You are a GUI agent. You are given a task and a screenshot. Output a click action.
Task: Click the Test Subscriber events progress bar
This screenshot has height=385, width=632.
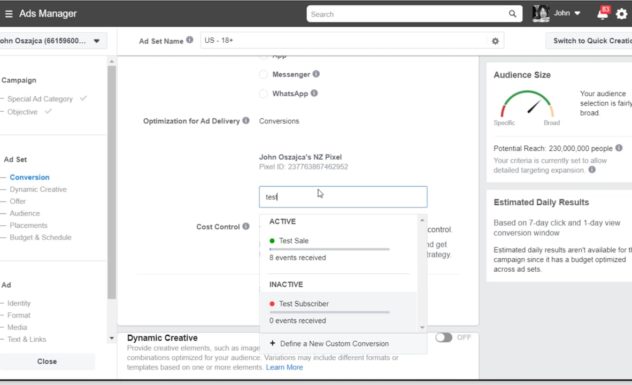click(x=329, y=312)
